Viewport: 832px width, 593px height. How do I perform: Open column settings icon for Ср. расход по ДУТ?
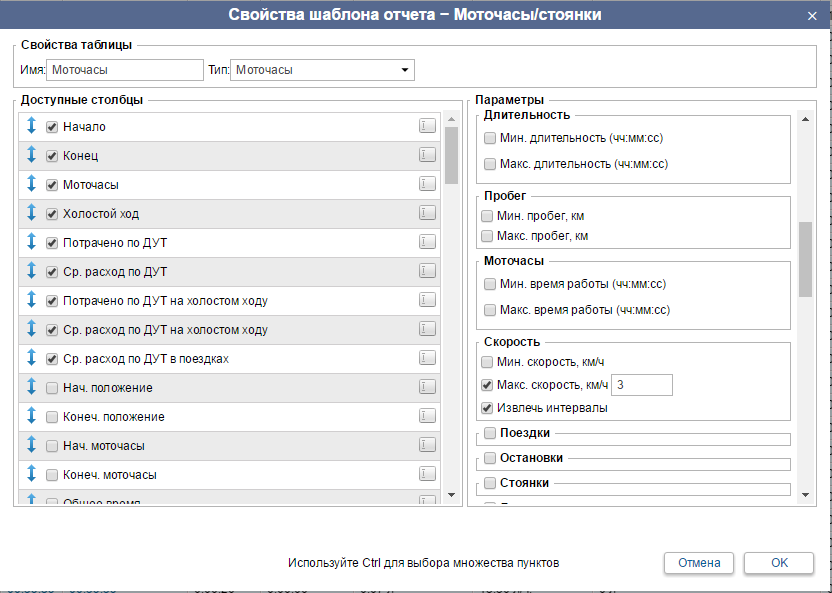427,271
